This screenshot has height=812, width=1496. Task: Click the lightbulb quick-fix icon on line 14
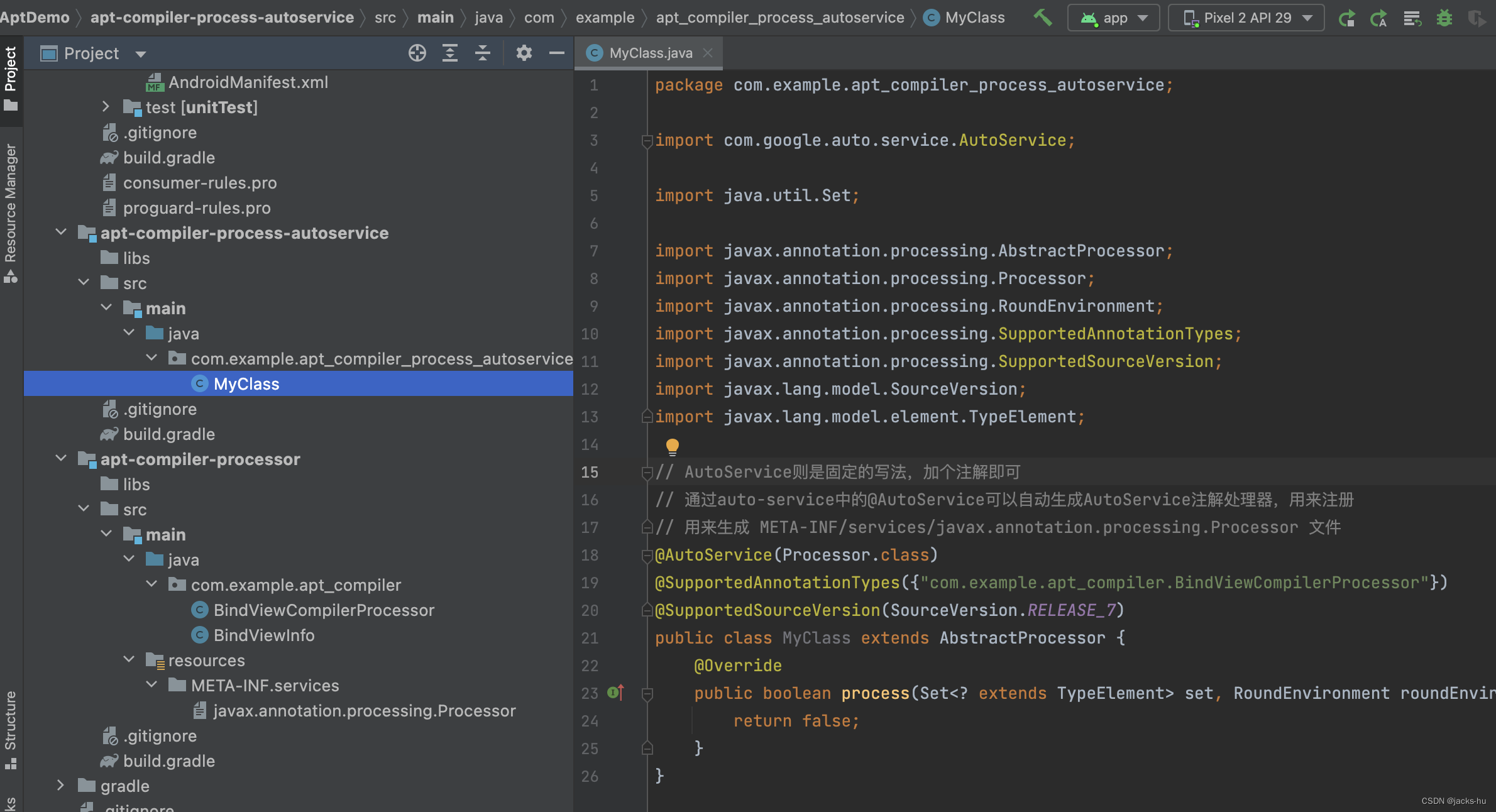[672, 446]
